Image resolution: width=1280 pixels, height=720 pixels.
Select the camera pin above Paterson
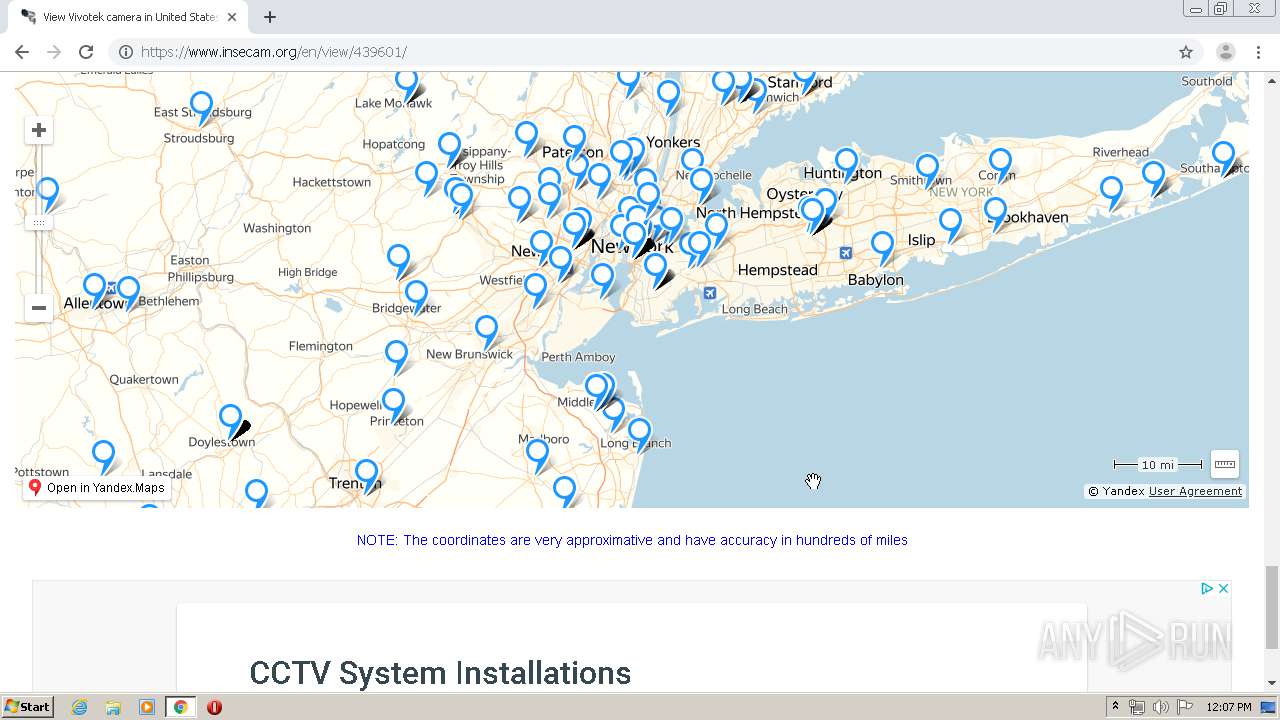[574, 142]
